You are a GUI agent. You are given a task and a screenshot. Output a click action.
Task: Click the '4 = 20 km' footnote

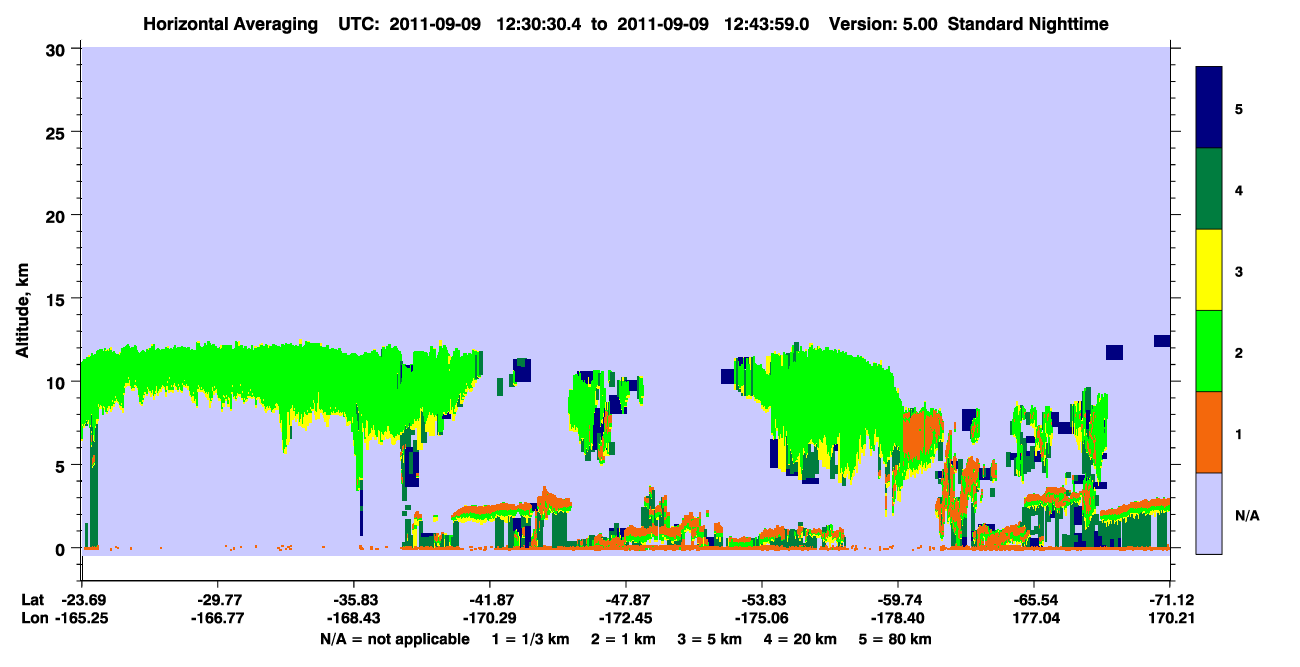801,639
